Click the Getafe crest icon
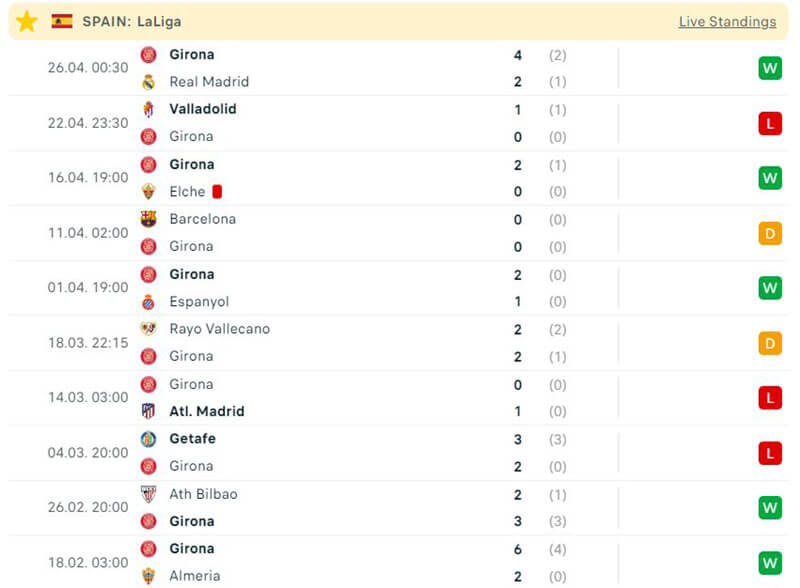The height and width of the screenshot is (588, 800). pos(148,439)
